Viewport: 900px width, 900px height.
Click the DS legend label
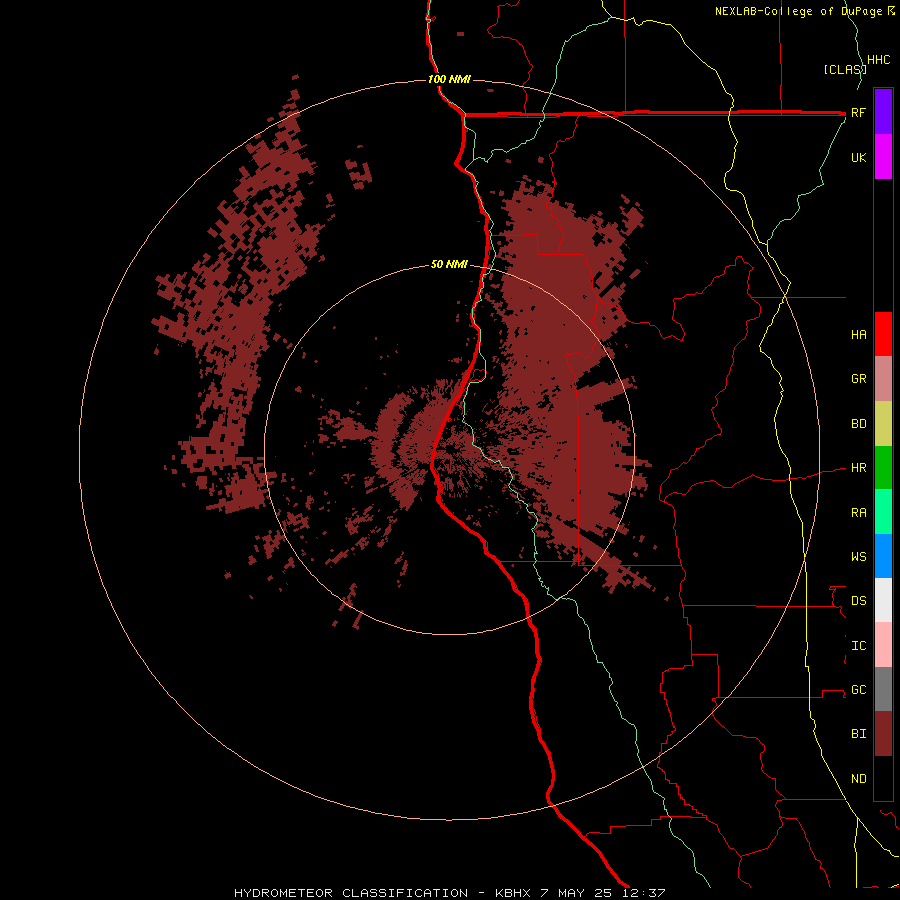(858, 601)
